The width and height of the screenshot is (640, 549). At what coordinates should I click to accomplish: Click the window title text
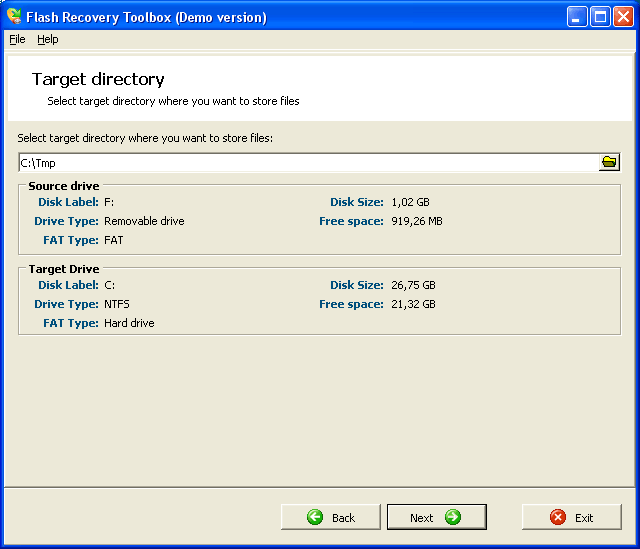click(146, 17)
